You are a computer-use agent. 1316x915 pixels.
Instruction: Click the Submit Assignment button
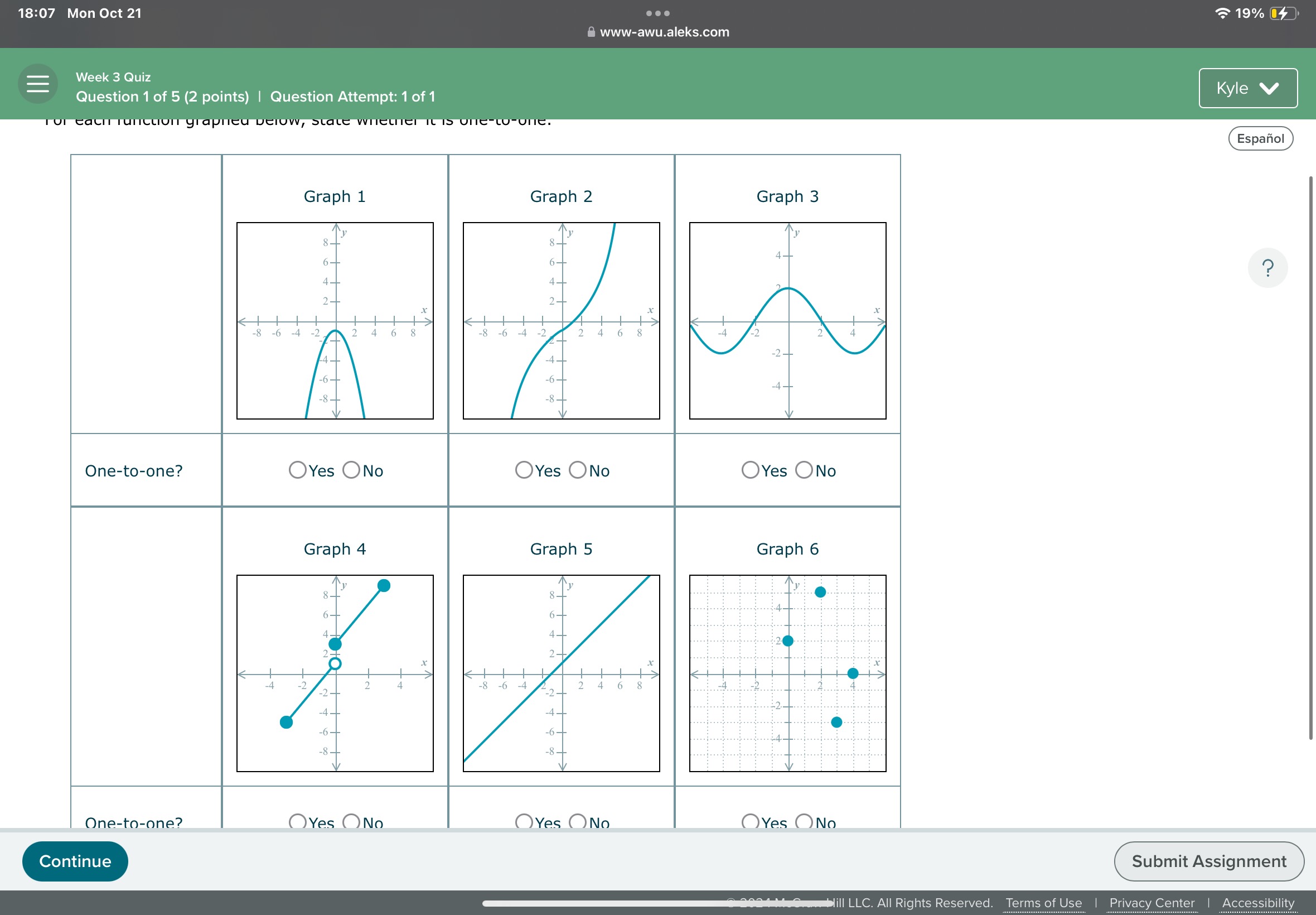(1209, 861)
